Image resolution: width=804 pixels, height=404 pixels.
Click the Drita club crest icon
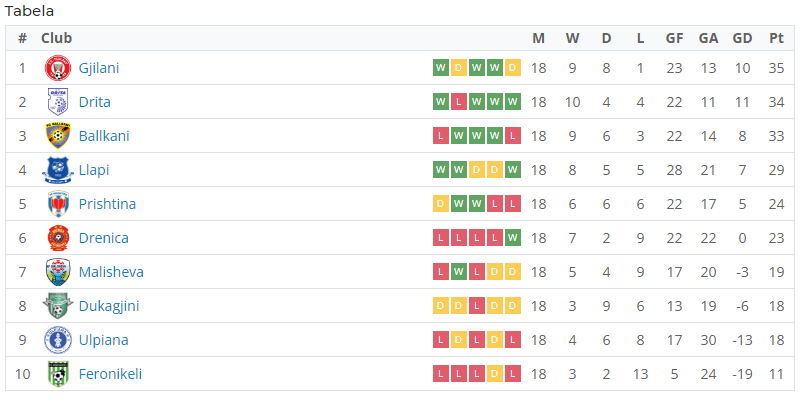pyautogui.click(x=58, y=102)
